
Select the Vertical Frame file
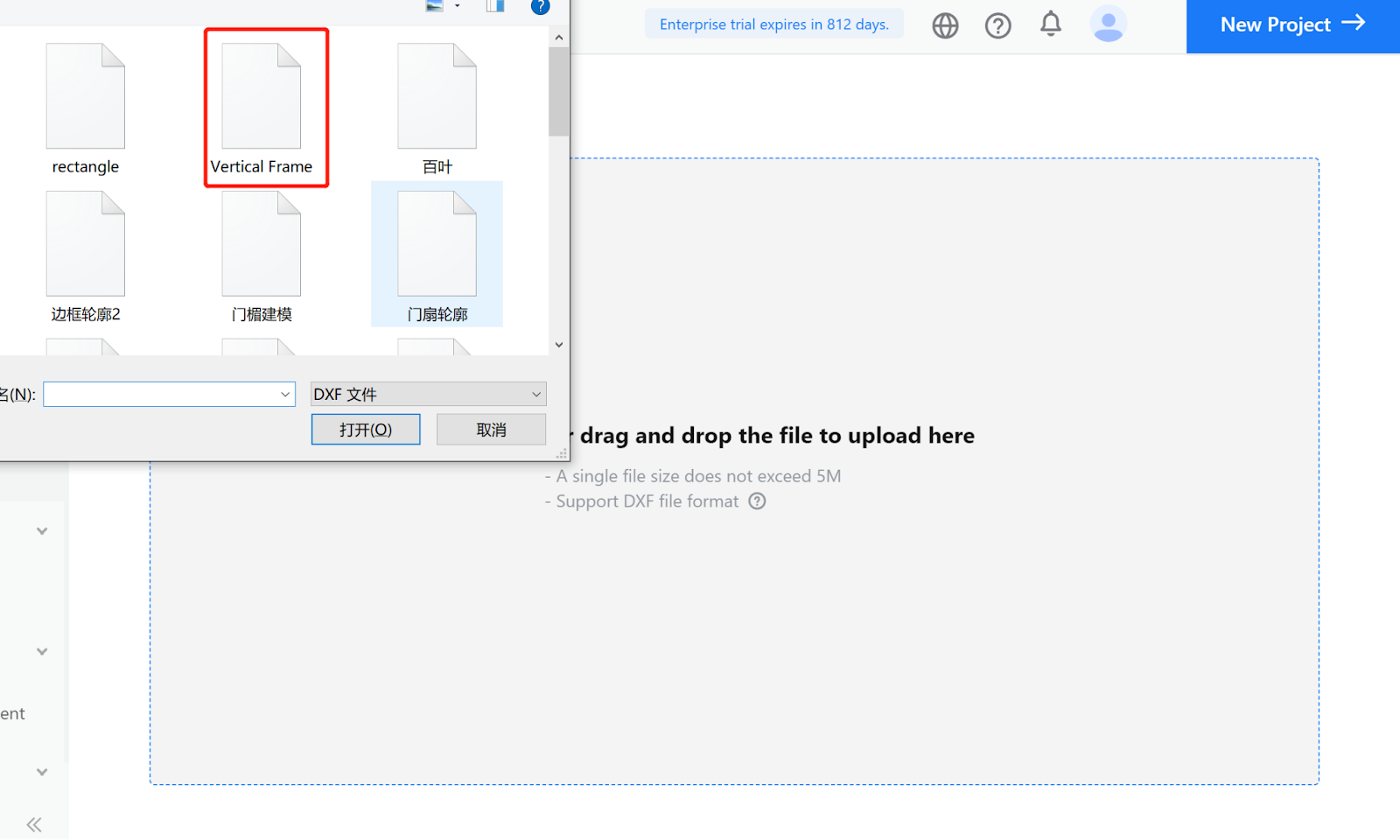[262, 108]
